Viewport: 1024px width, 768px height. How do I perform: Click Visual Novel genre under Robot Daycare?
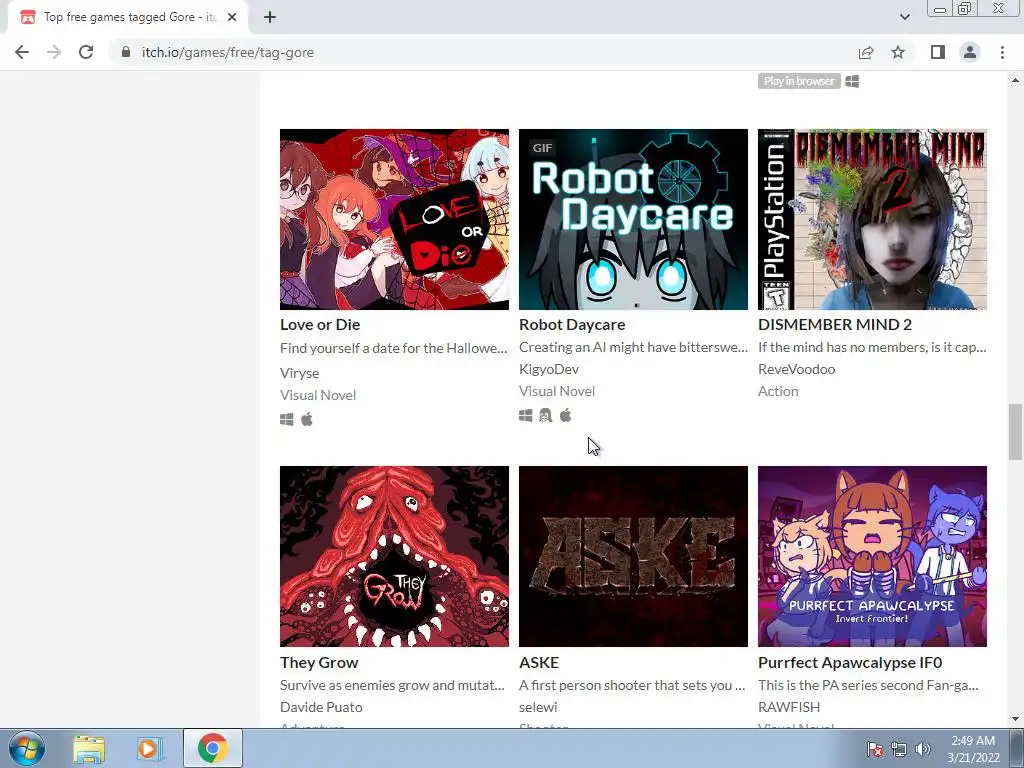(x=557, y=391)
